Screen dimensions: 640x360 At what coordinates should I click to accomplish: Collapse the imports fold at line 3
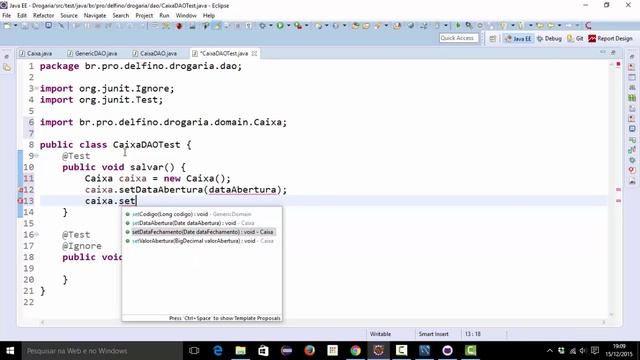tap(36, 88)
